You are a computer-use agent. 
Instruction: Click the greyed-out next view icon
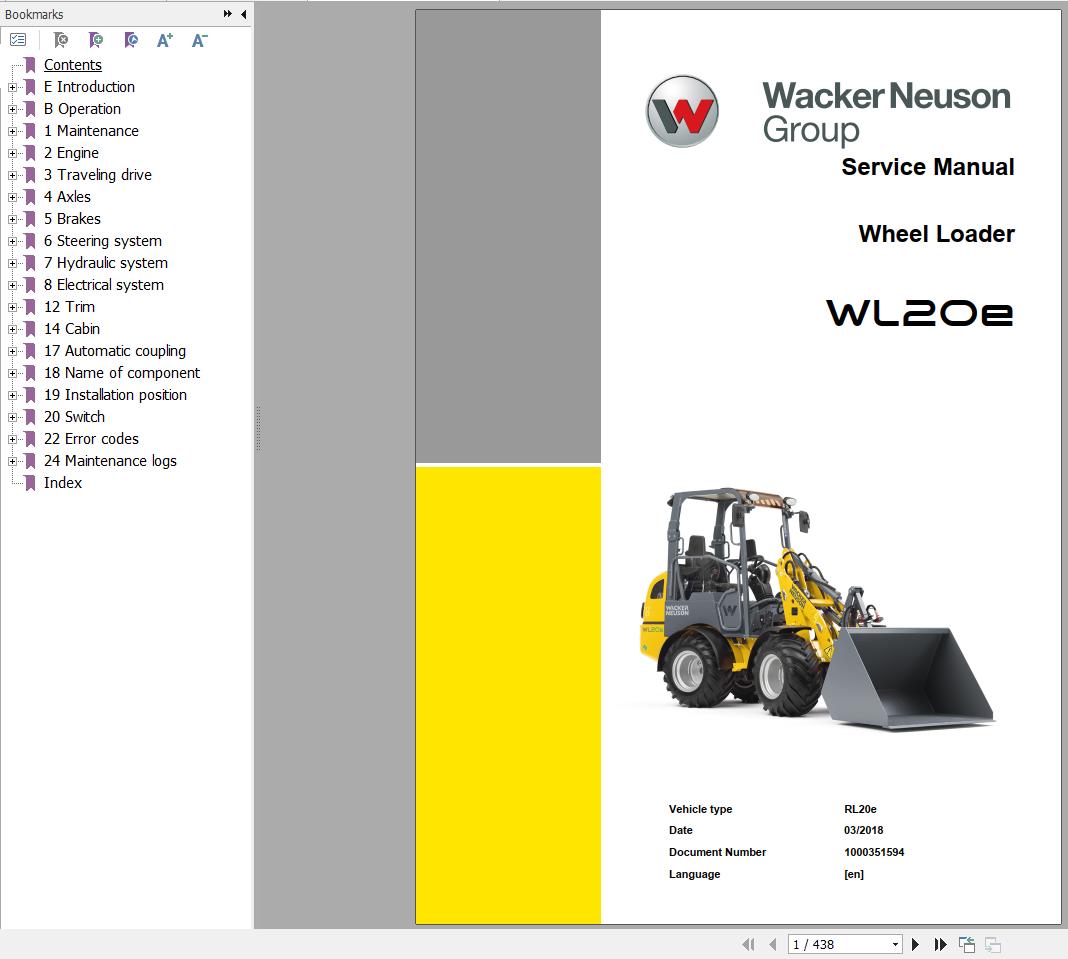click(x=993, y=944)
